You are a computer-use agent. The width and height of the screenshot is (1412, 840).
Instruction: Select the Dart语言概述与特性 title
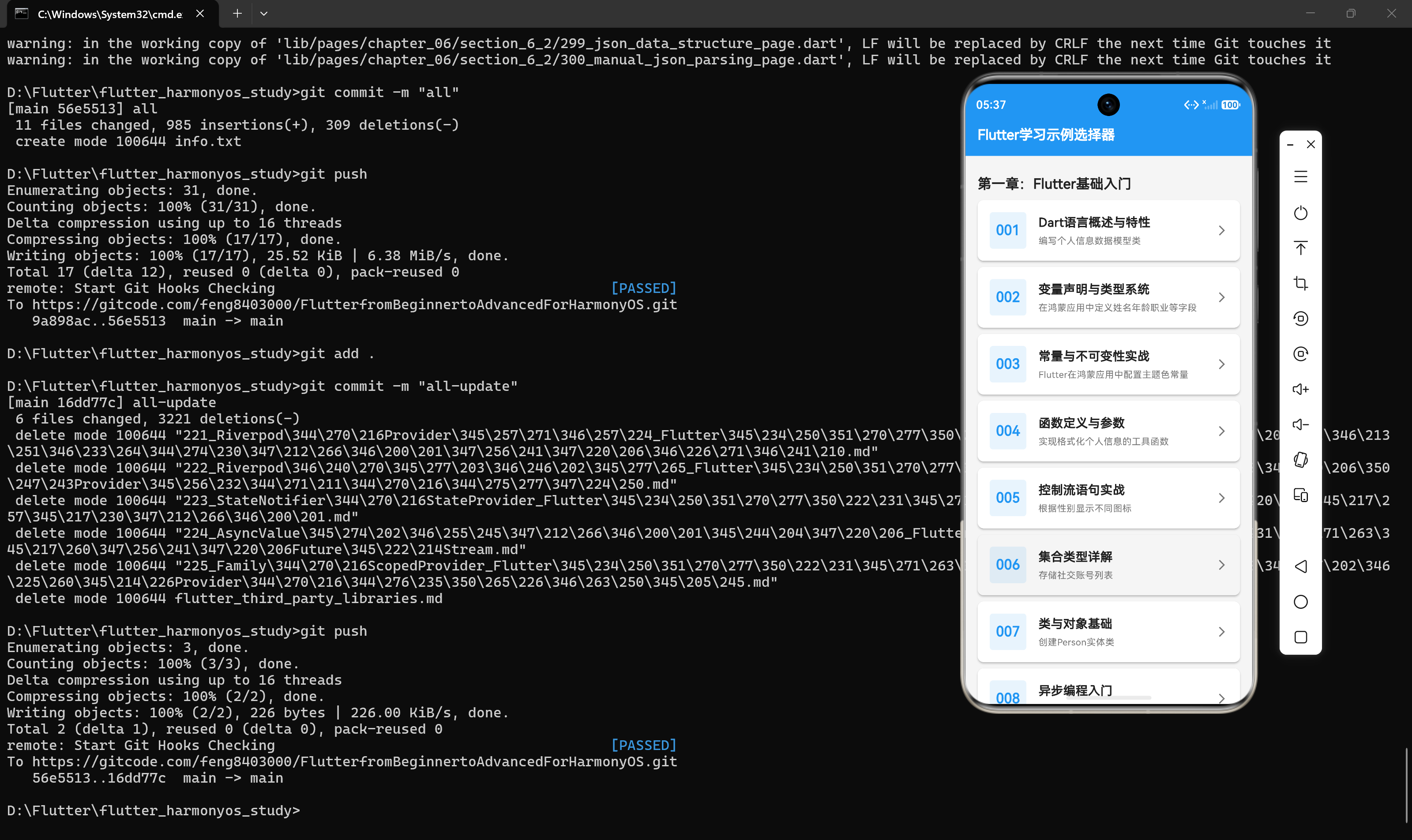(x=1094, y=222)
